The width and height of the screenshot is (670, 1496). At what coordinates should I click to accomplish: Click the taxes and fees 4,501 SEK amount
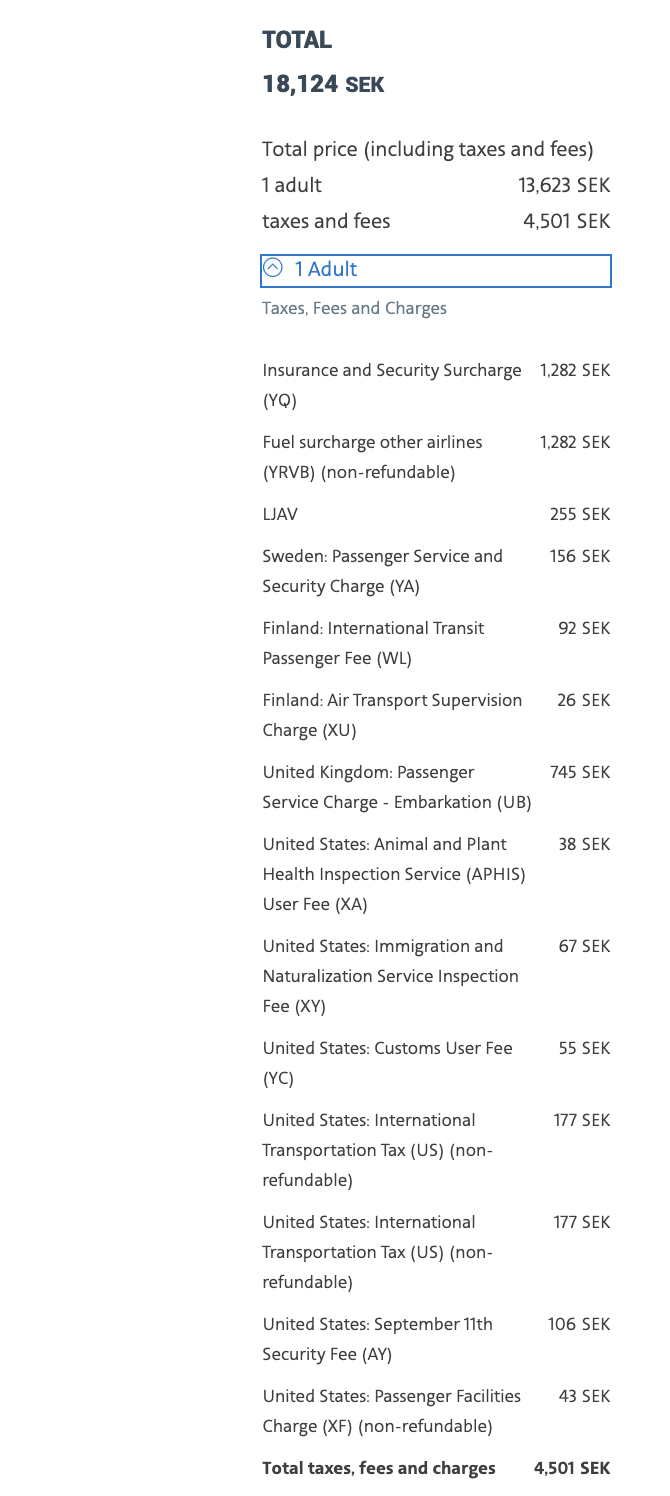click(566, 221)
